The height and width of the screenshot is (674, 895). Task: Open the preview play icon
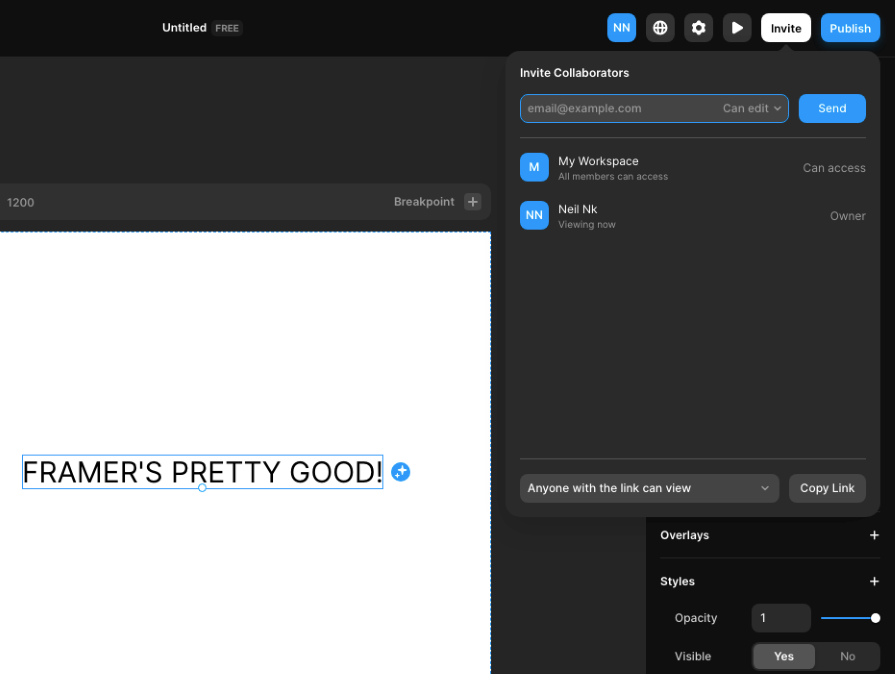(x=737, y=27)
